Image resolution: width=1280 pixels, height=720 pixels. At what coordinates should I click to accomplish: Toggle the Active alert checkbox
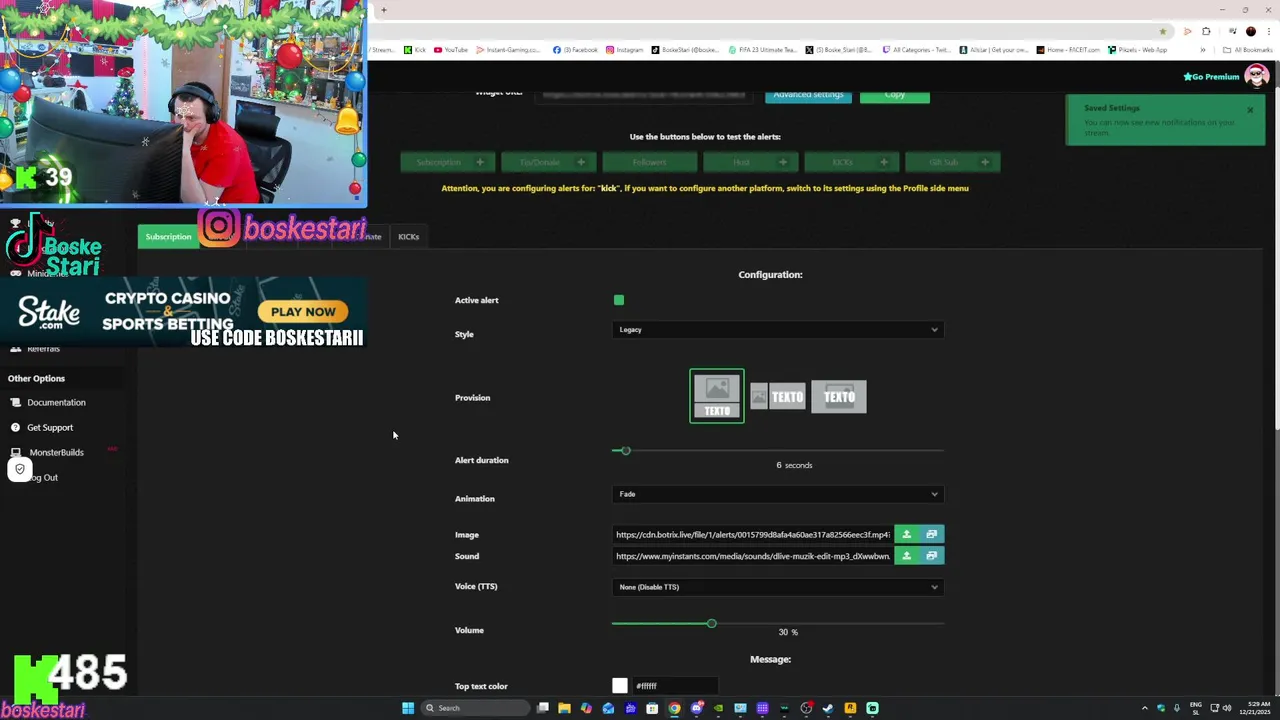(x=619, y=300)
